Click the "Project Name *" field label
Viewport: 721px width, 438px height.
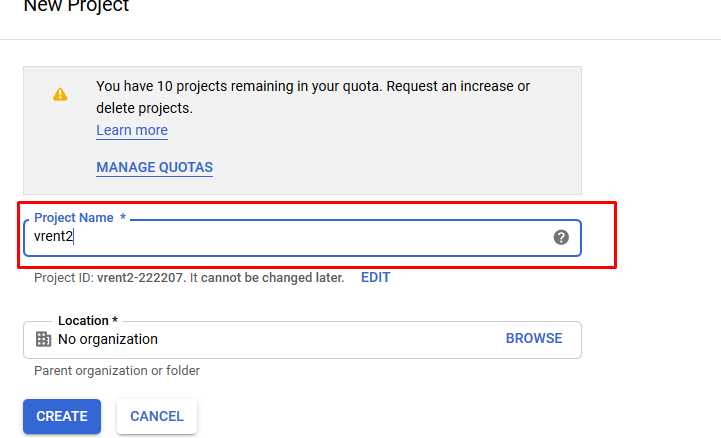(80, 217)
